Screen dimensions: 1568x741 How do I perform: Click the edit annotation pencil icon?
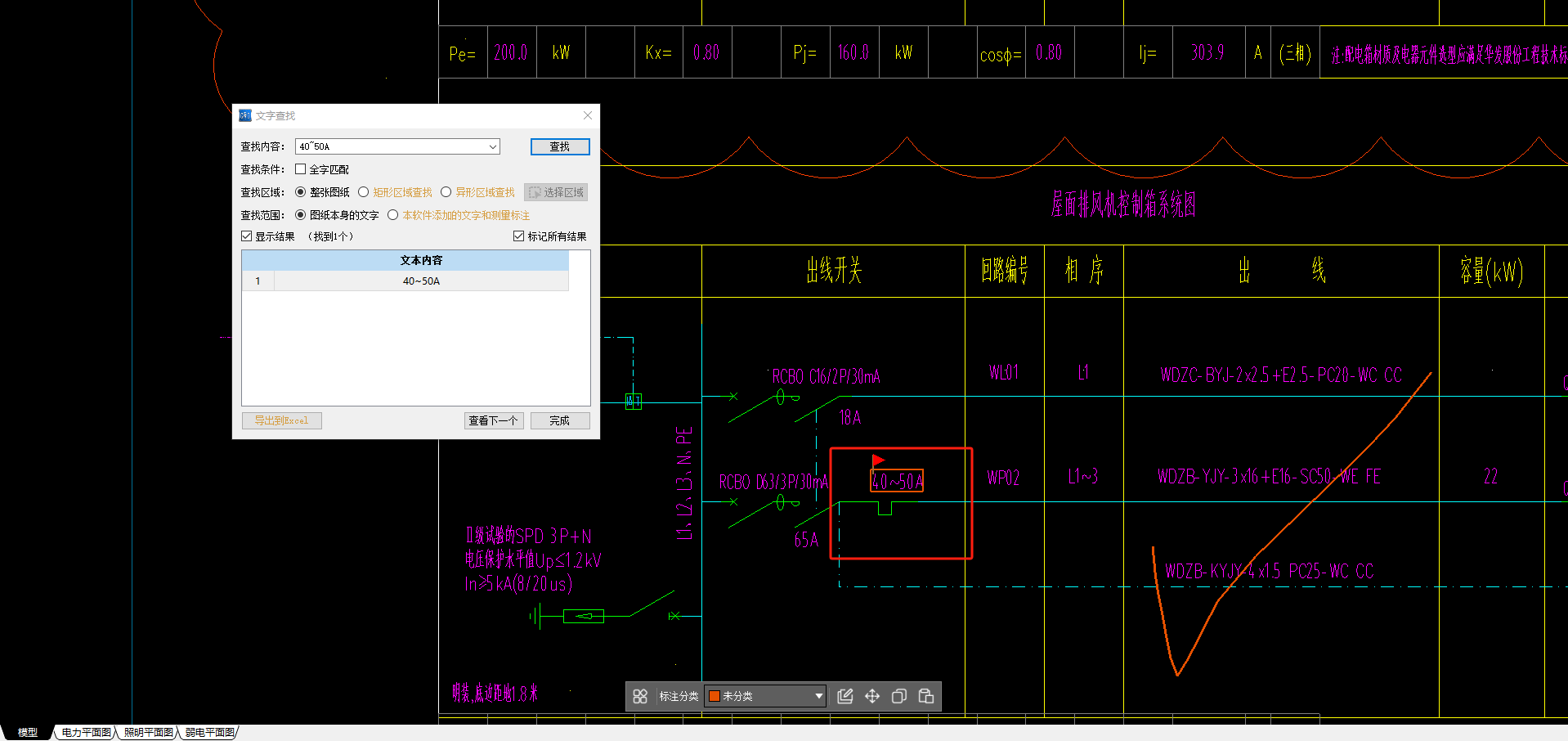tap(845, 696)
